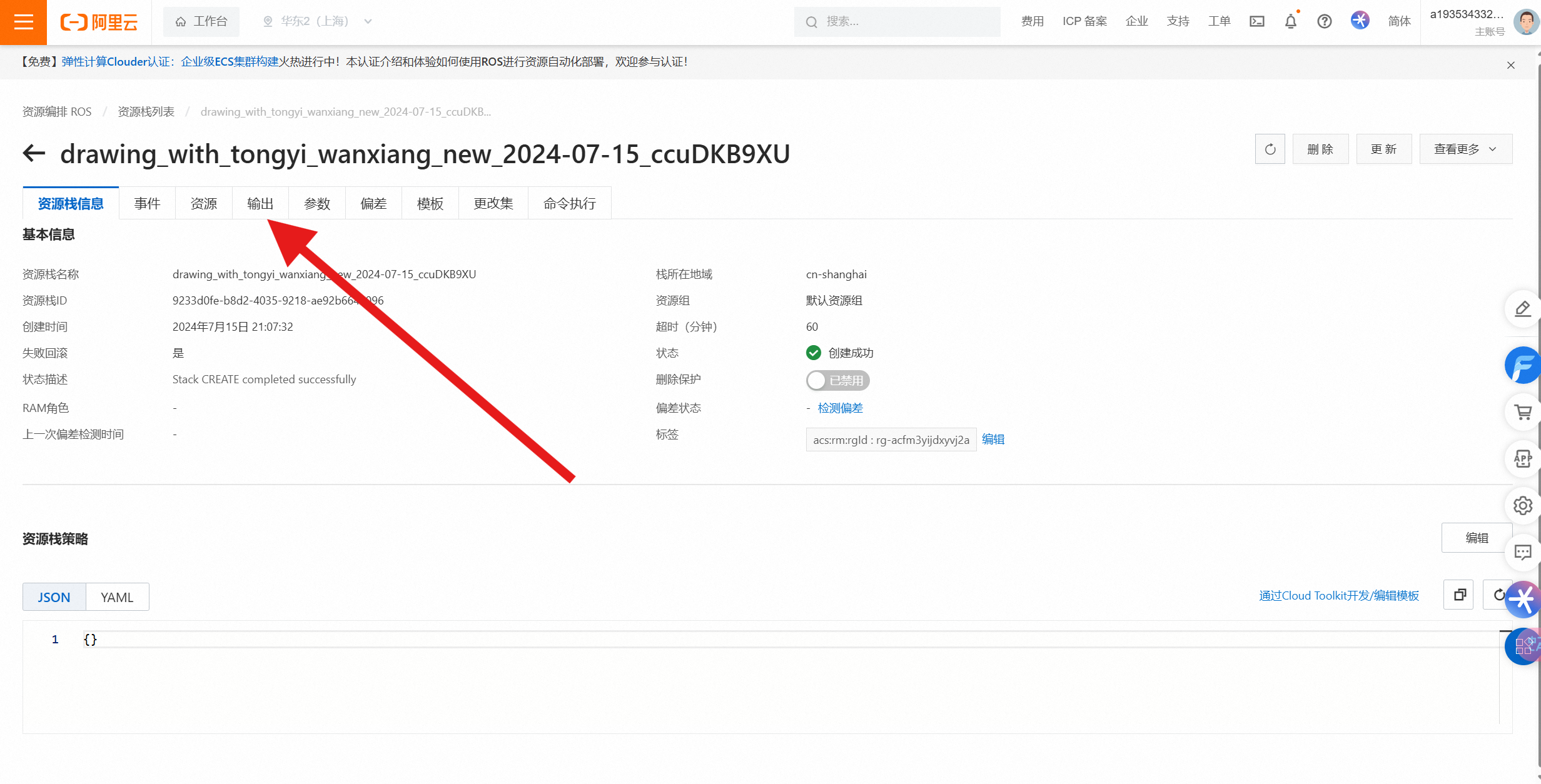Expand the 查看更多 dropdown
The width and height of the screenshot is (1541, 784).
pos(1465,149)
